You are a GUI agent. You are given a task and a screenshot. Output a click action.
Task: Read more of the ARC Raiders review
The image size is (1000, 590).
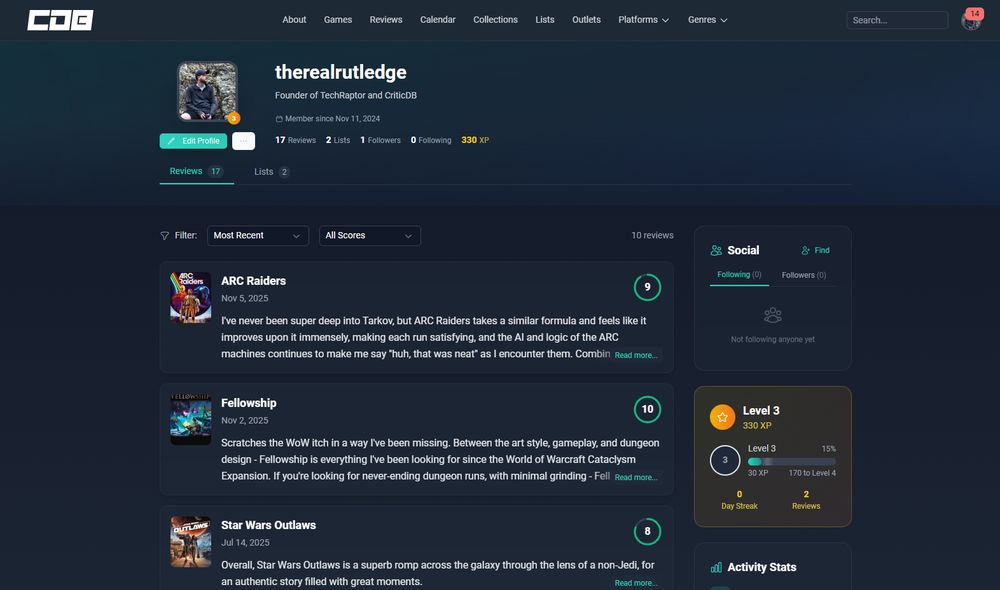pyautogui.click(x=636, y=355)
